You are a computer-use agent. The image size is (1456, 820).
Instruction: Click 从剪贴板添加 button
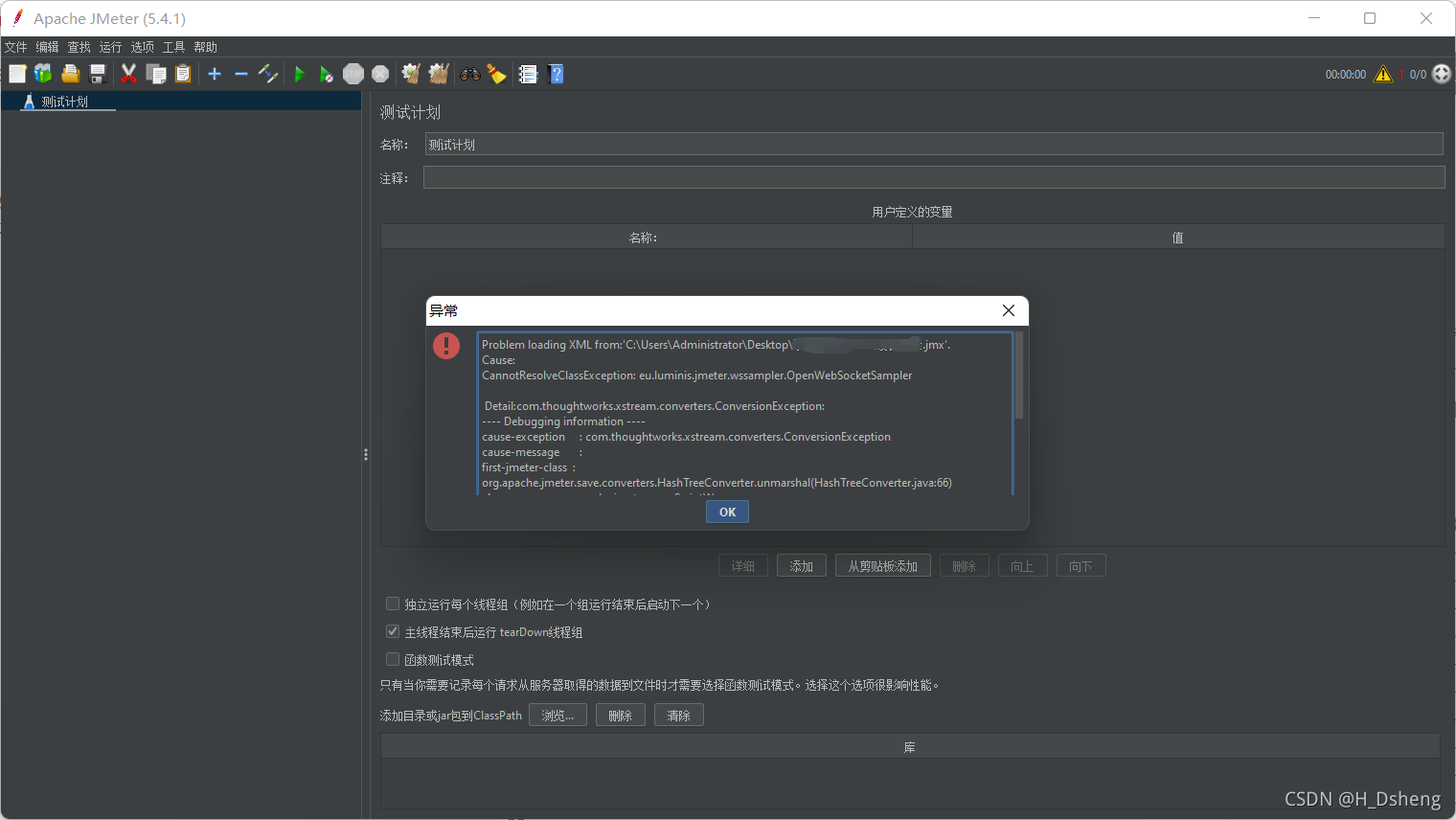tap(883, 566)
